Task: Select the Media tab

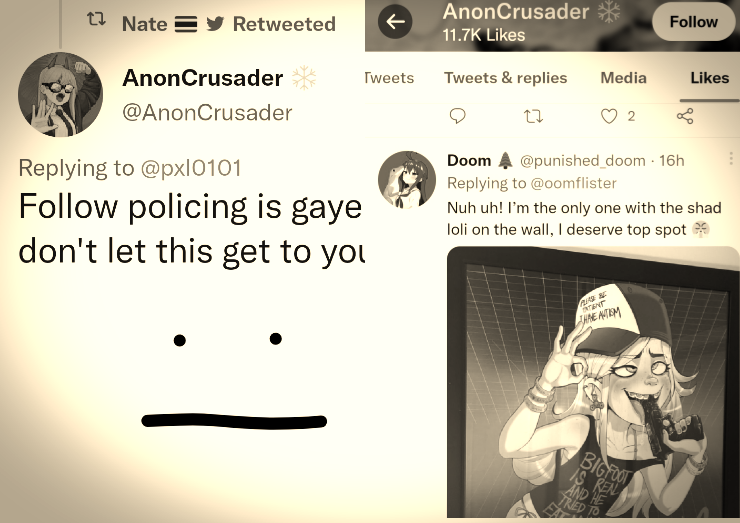Action: tap(623, 78)
